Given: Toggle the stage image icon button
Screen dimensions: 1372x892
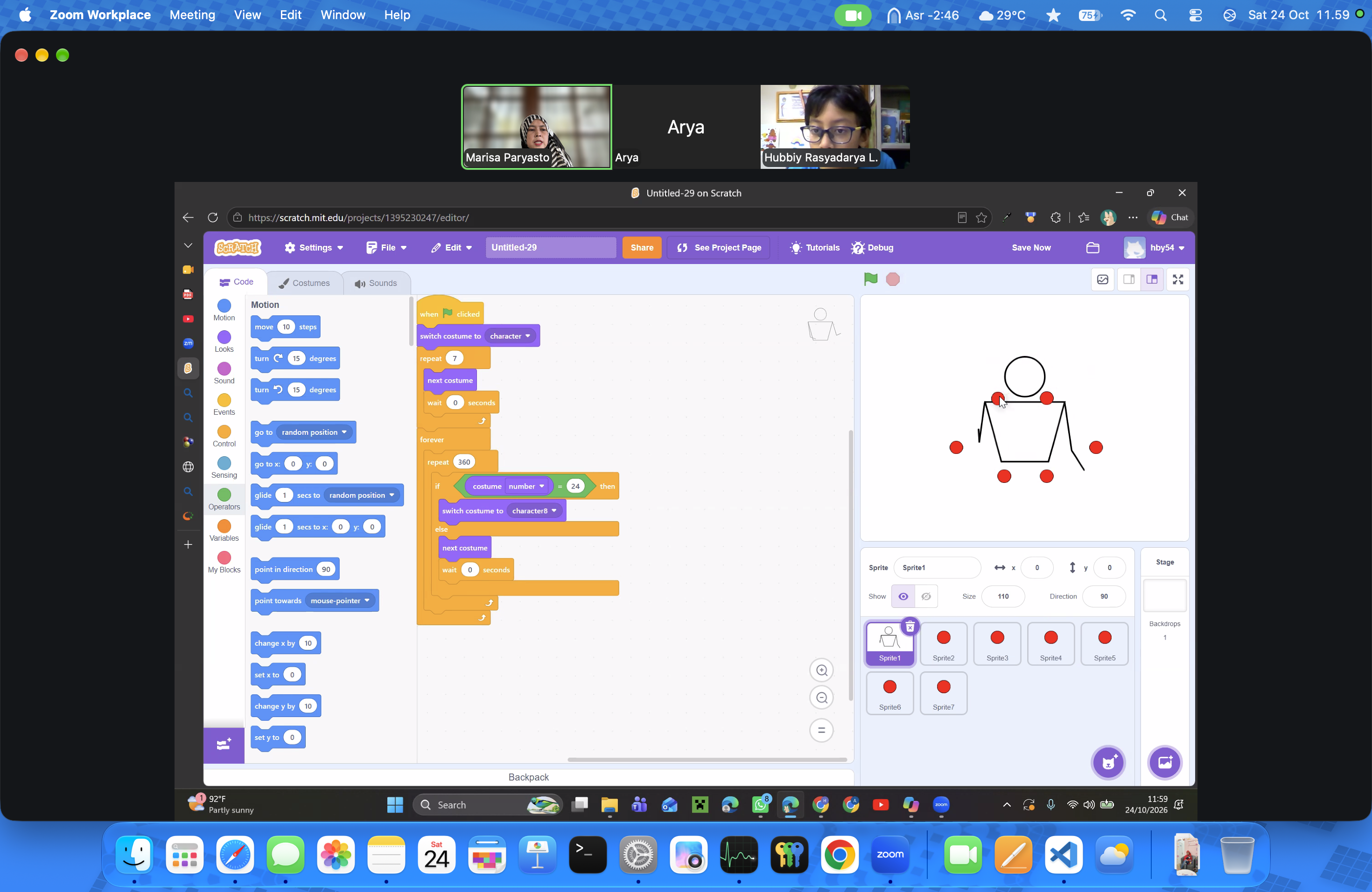Looking at the screenshot, I should (x=1102, y=279).
